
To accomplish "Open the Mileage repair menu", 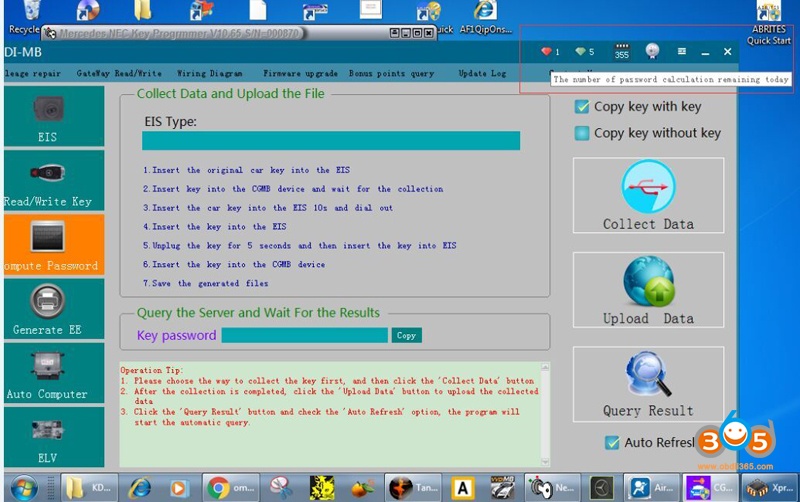I will [x=32, y=73].
